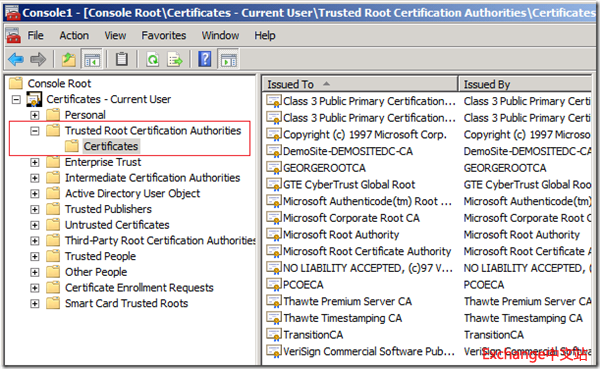Expand Certificate Enrollment Requests node

click(x=35, y=288)
